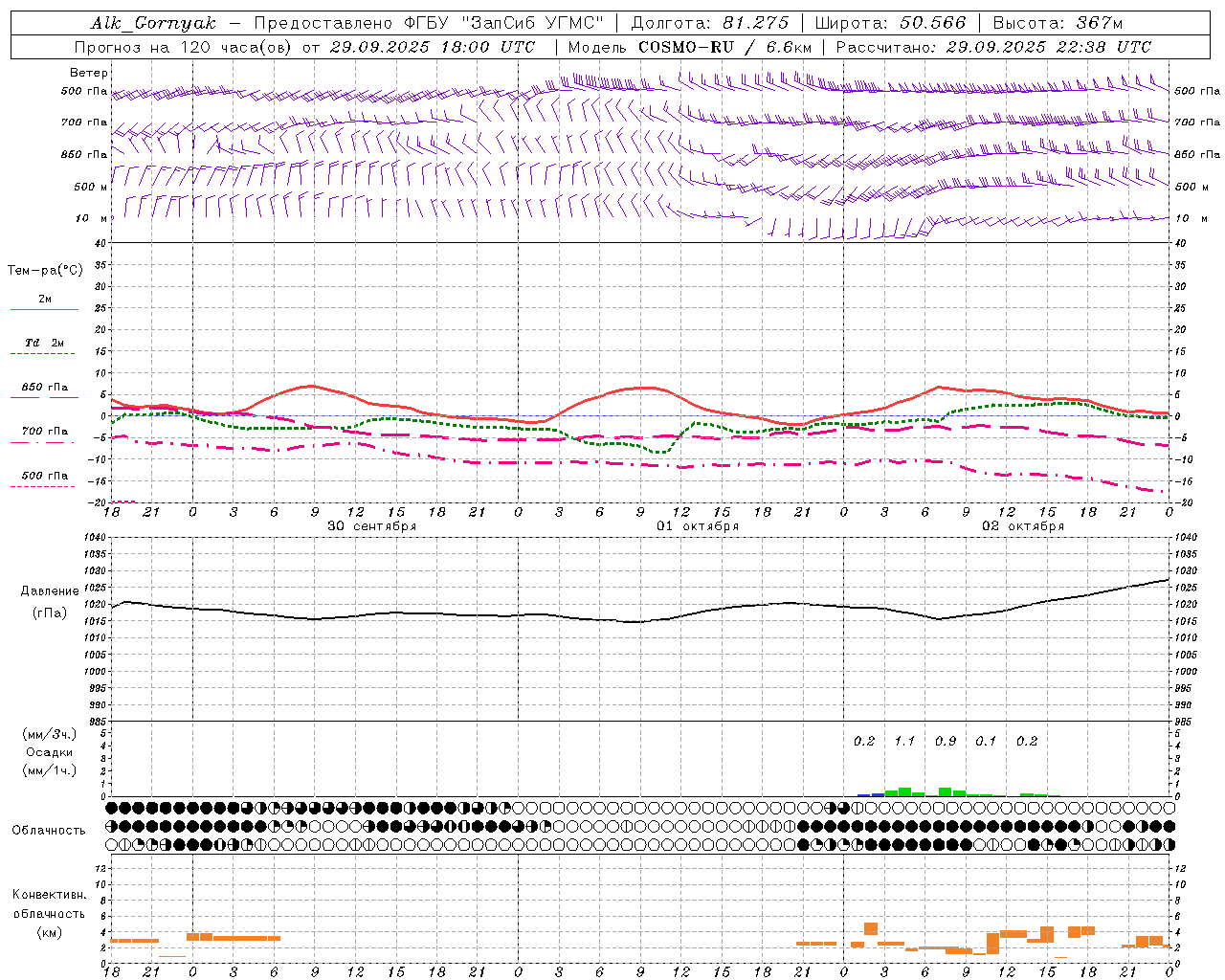Click the 'Осадки' precipitation label
The image size is (1225, 980).
[50, 752]
